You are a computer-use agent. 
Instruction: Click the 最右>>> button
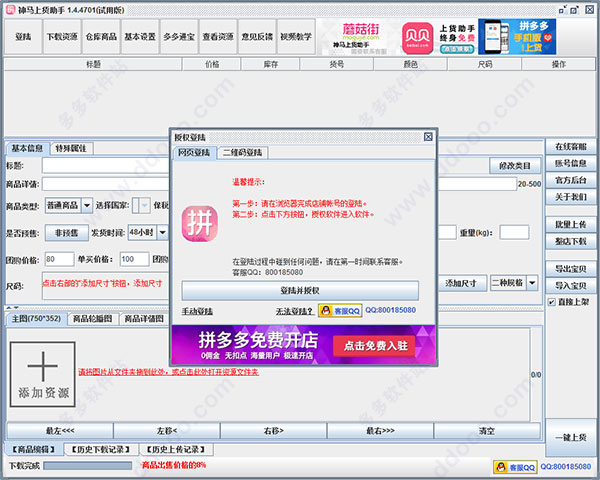point(380,431)
